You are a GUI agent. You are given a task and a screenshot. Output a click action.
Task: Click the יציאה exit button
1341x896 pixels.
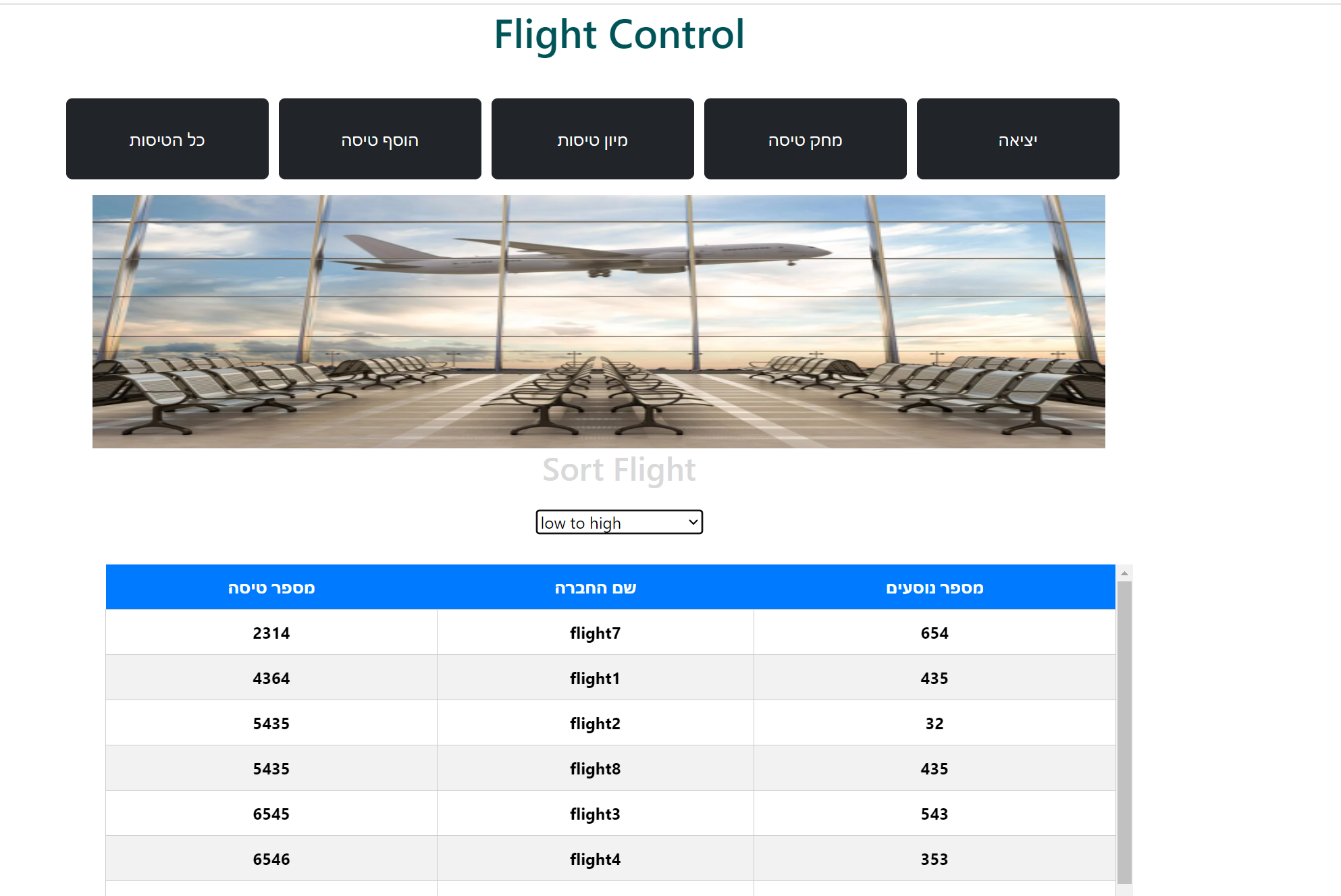click(x=1018, y=139)
